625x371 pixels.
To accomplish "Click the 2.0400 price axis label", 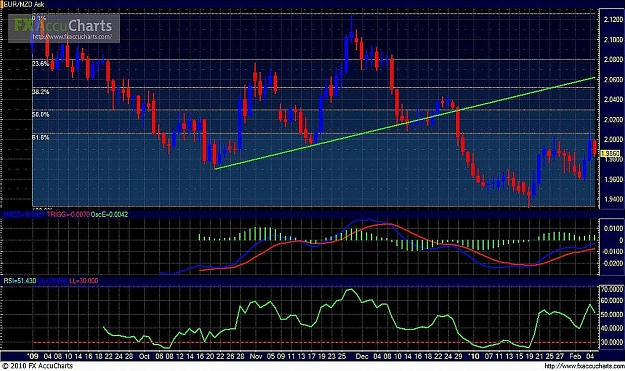I will 613,99.
